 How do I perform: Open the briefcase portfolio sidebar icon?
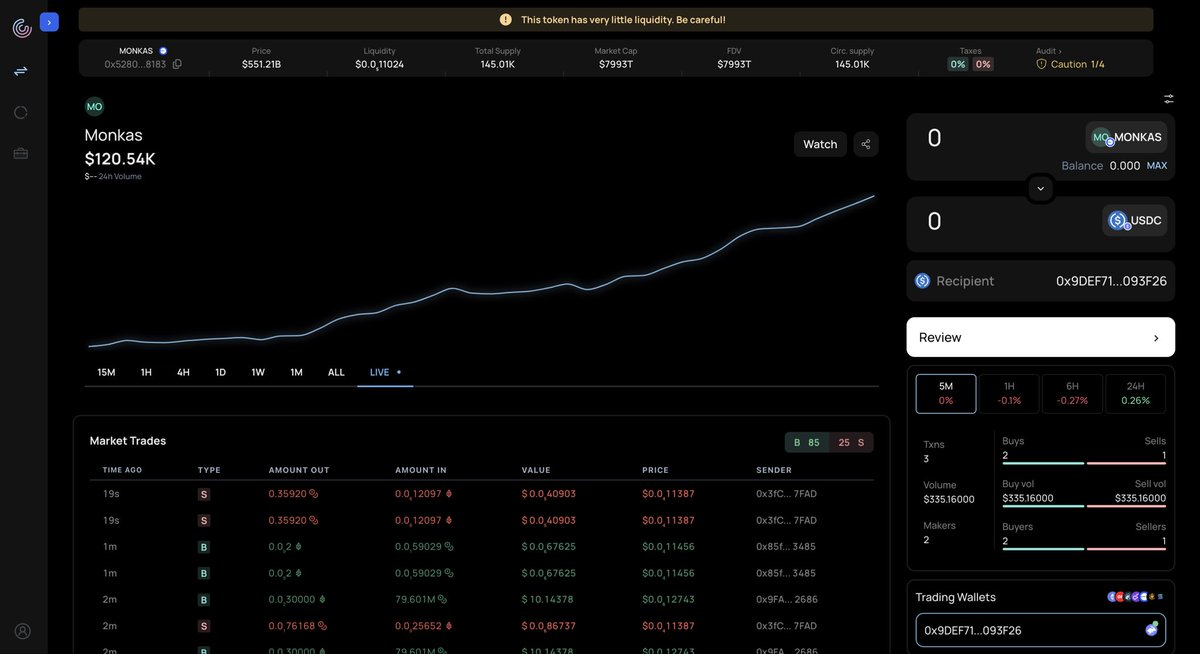click(x=21, y=153)
